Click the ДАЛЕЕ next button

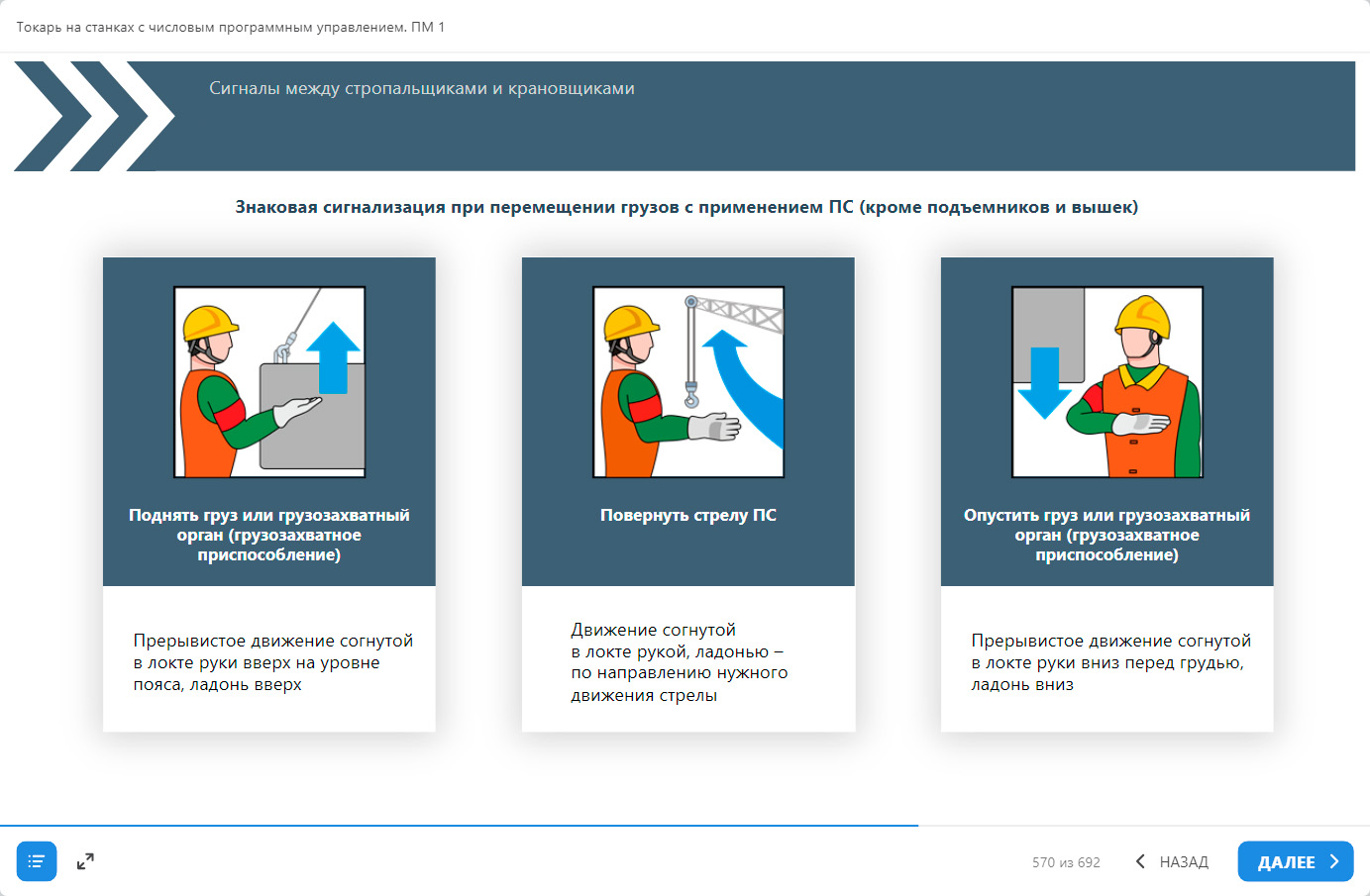pos(1295,861)
